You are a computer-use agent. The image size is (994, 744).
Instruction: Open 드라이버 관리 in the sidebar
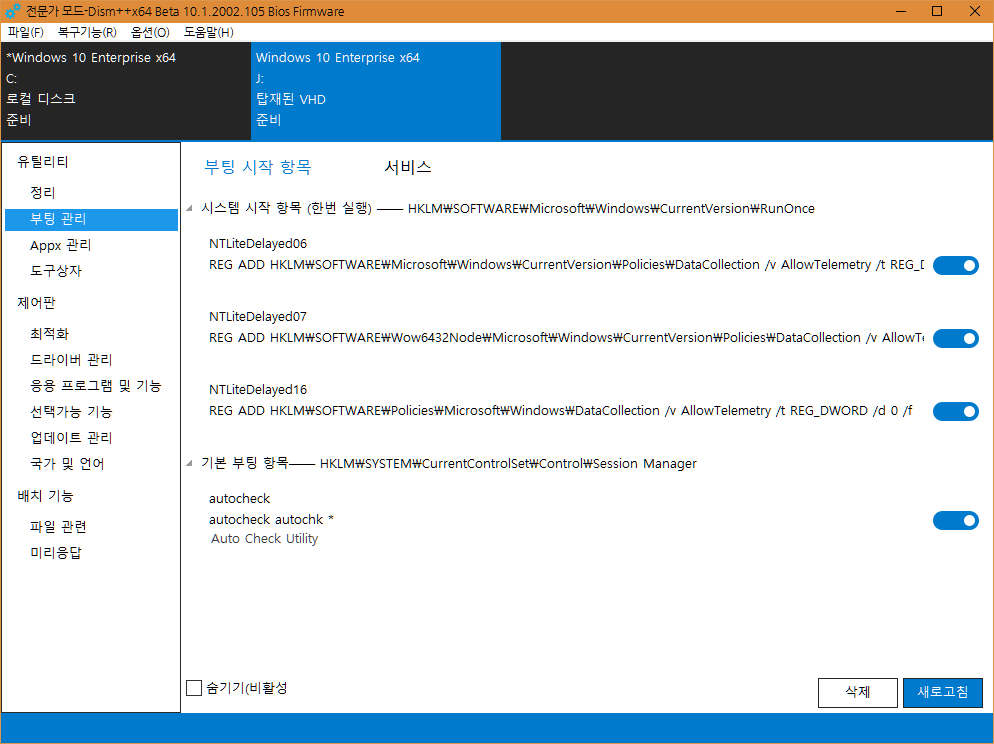(91, 360)
